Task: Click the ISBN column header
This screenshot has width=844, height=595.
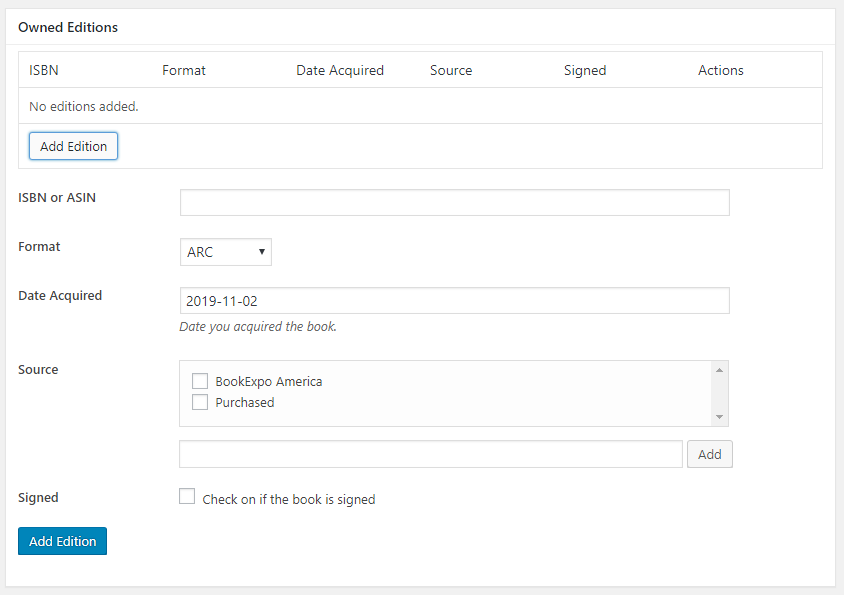Action: 44,71
